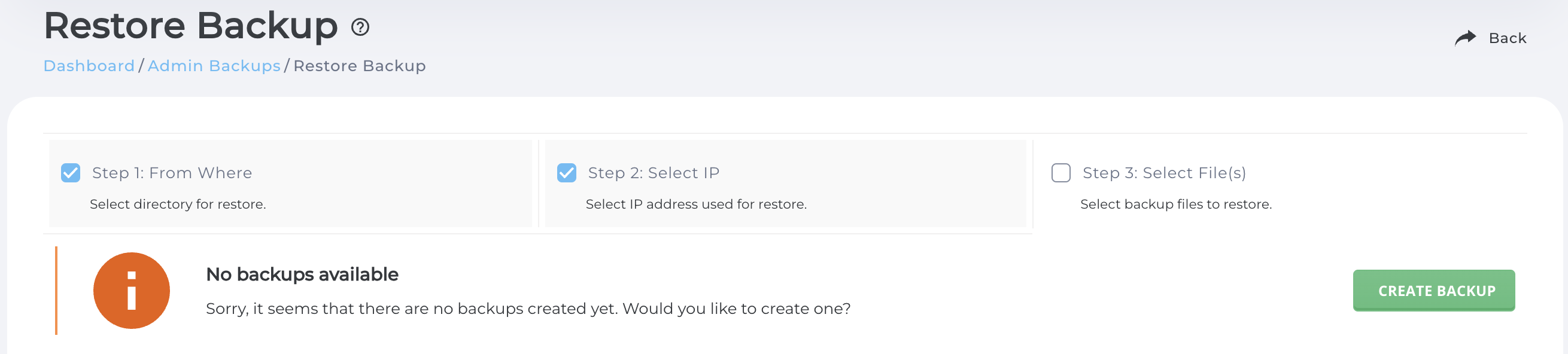Screen dimensions: 1568x354
Task: Click the Back link
Action: [1506, 38]
